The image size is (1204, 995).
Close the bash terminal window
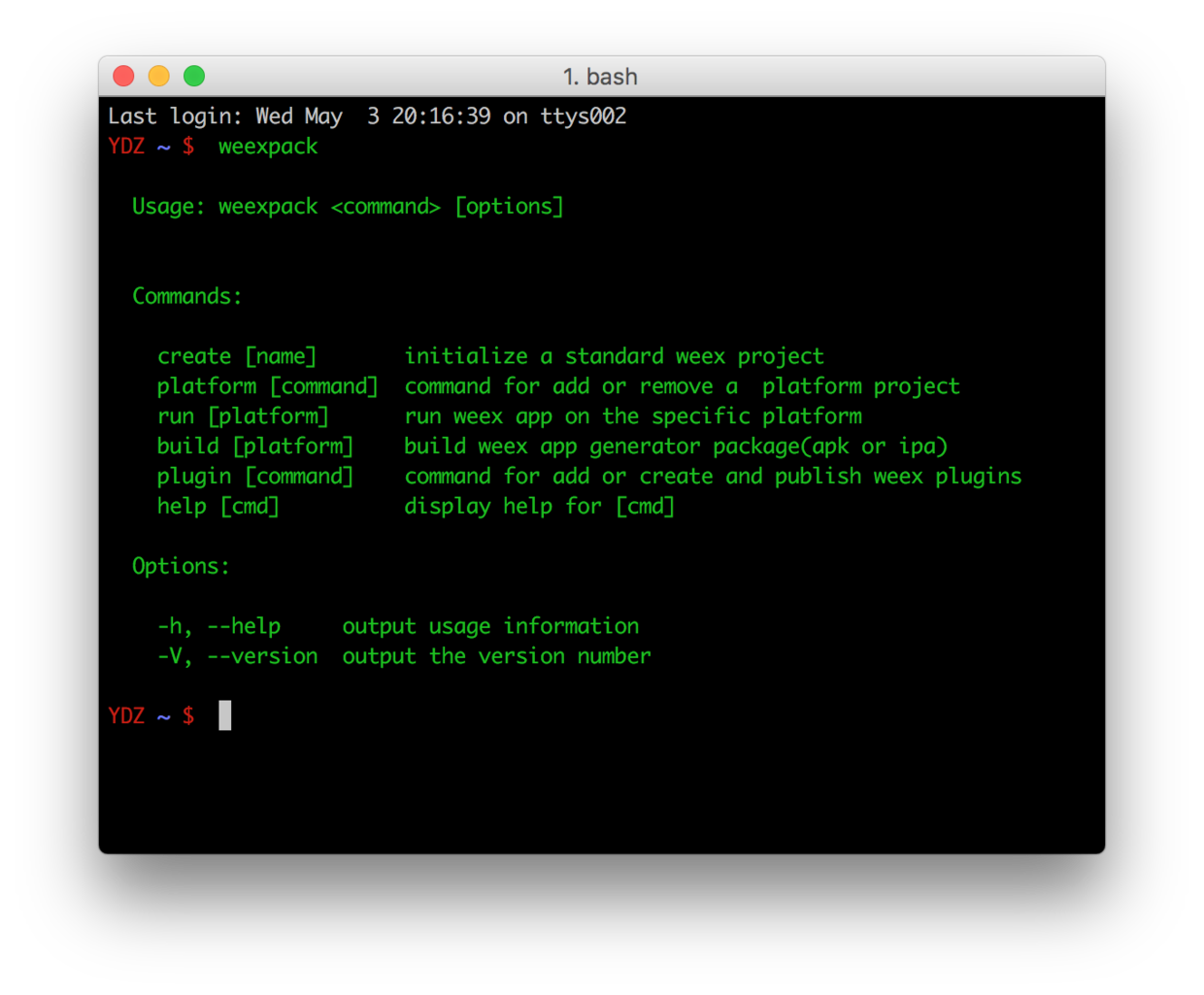pyautogui.click(x=123, y=76)
